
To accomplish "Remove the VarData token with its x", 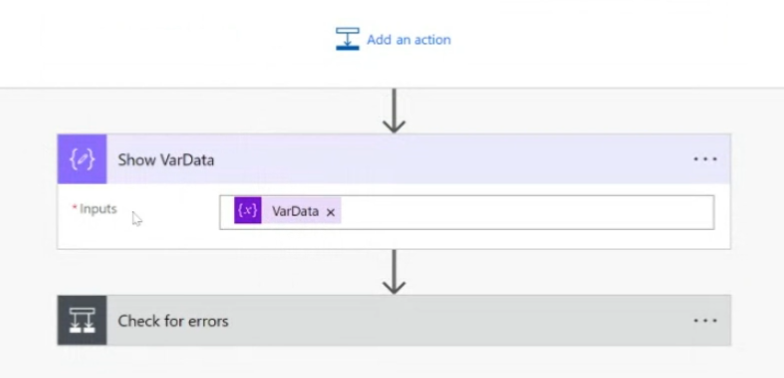I will (330, 212).
